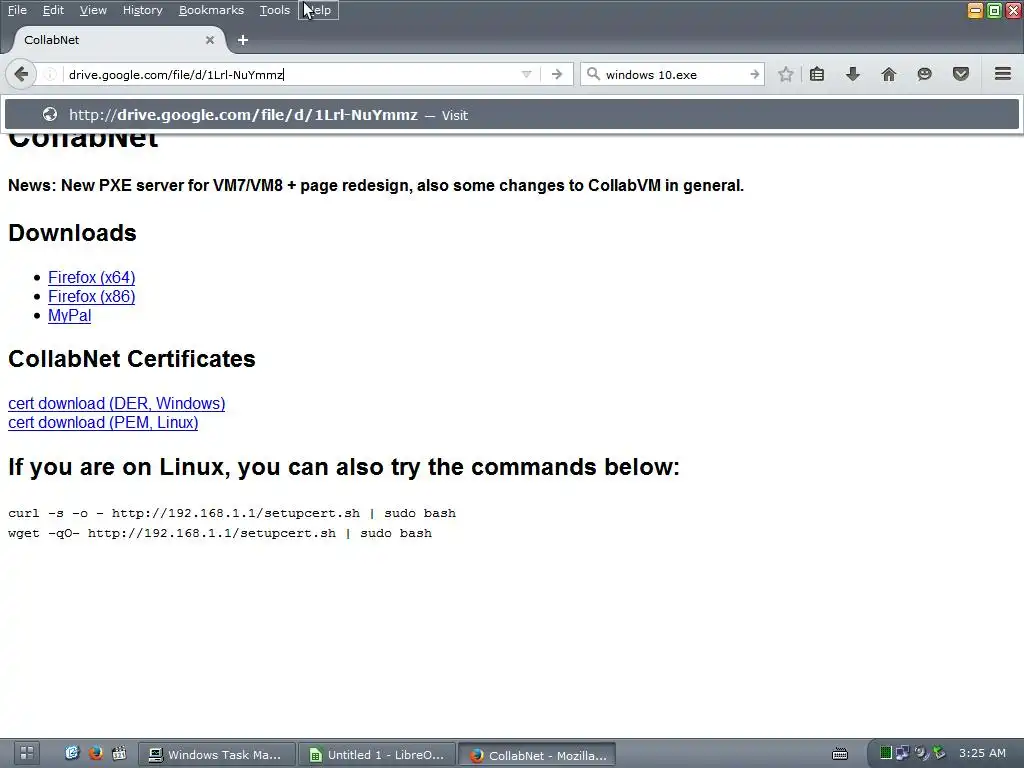This screenshot has width=1024, height=768.
Task: Open the on-screen keyboard tray icon
Action: (x=840, y=754)
